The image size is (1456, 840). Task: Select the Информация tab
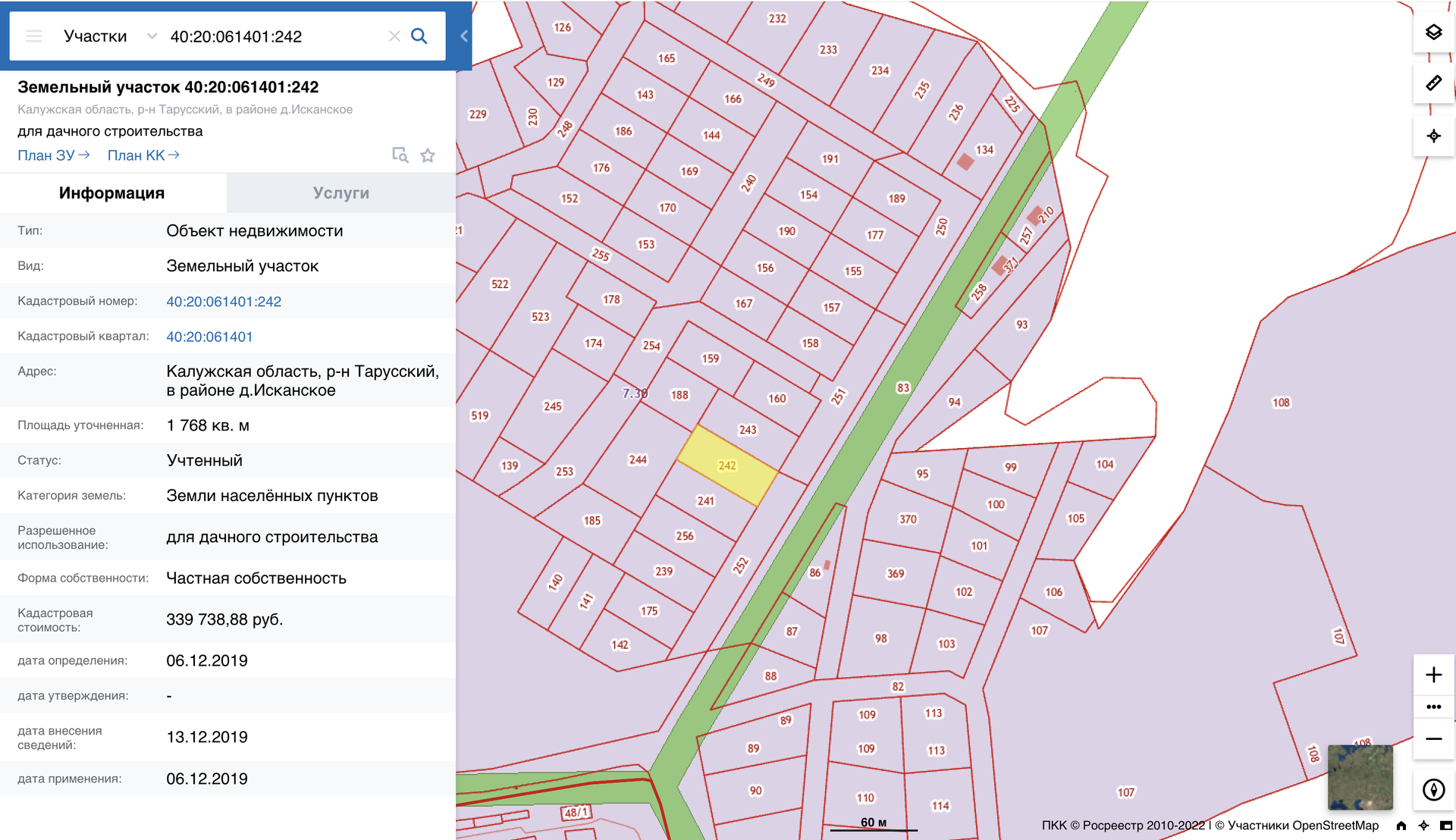(x=112, y=193)
